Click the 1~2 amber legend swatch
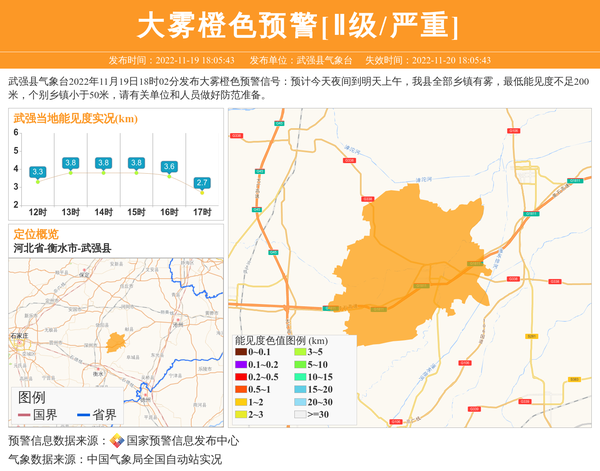 pos(241,402)
